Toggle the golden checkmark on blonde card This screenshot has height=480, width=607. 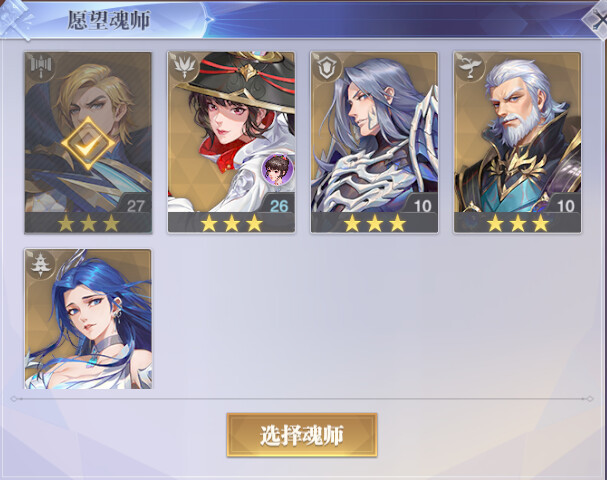coord(88,144)
